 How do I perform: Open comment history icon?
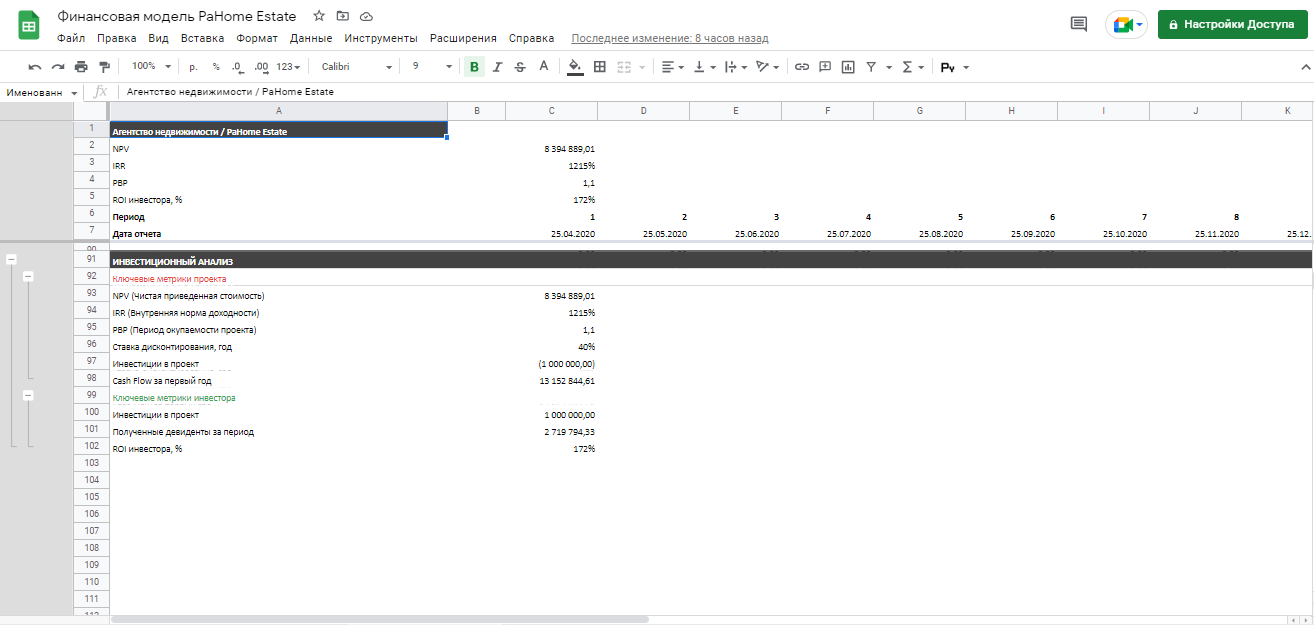(x=1079, y=24)
